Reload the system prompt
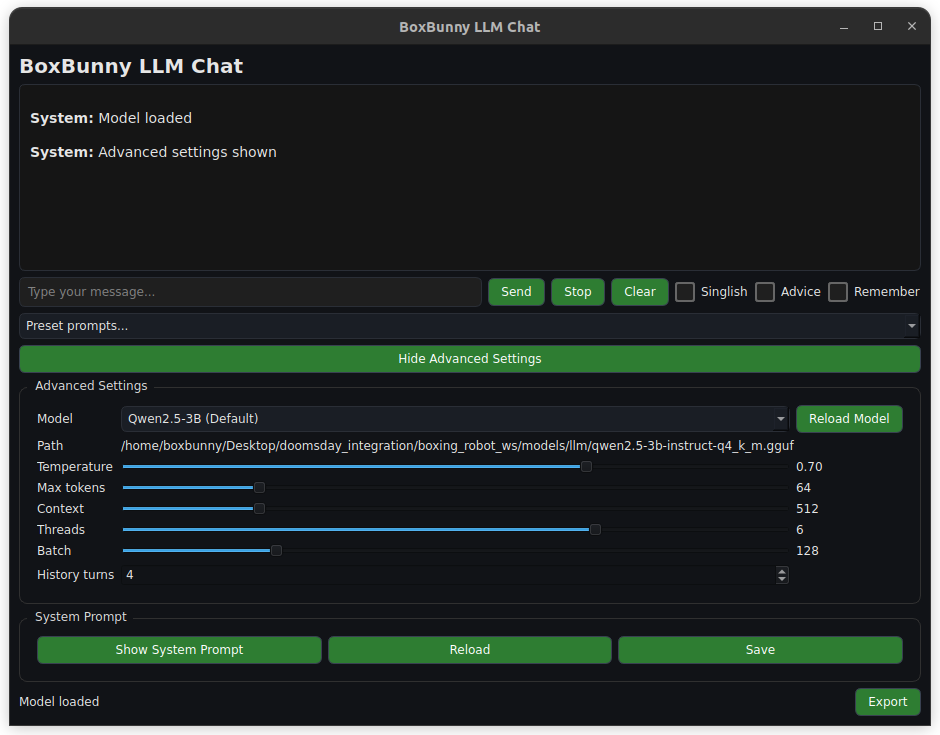The image size is (940, 735). (469, 650)
